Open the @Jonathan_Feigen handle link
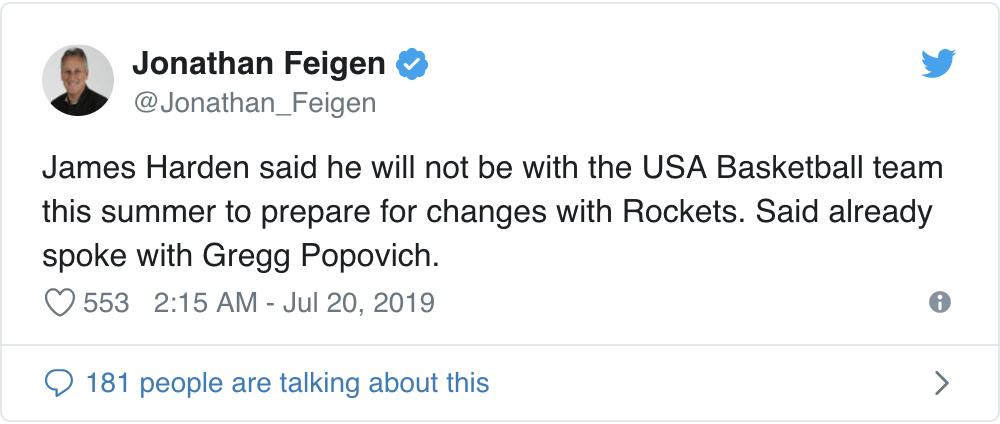1000x424 pixels. [x=254, y=102]
